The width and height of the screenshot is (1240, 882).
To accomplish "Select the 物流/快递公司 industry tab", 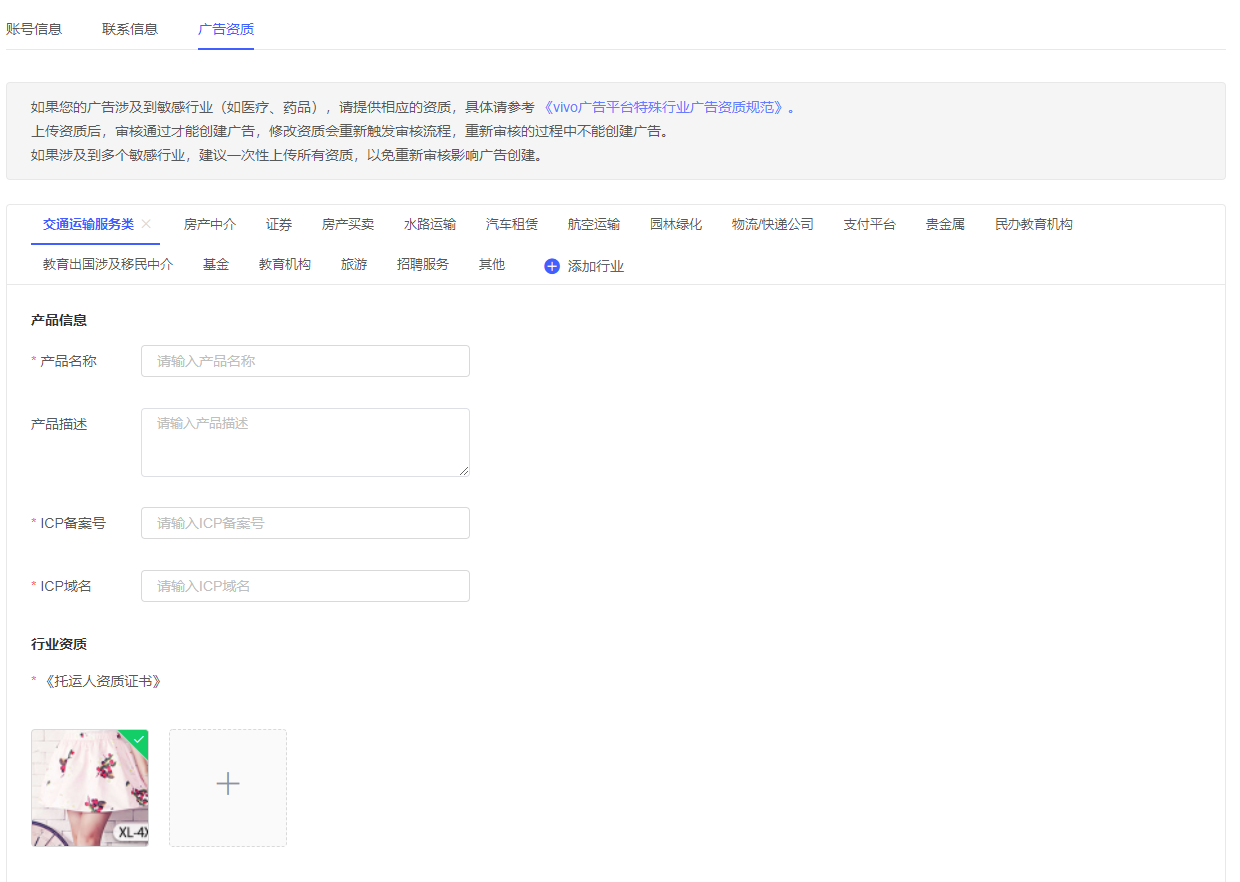I will [772, 224].
